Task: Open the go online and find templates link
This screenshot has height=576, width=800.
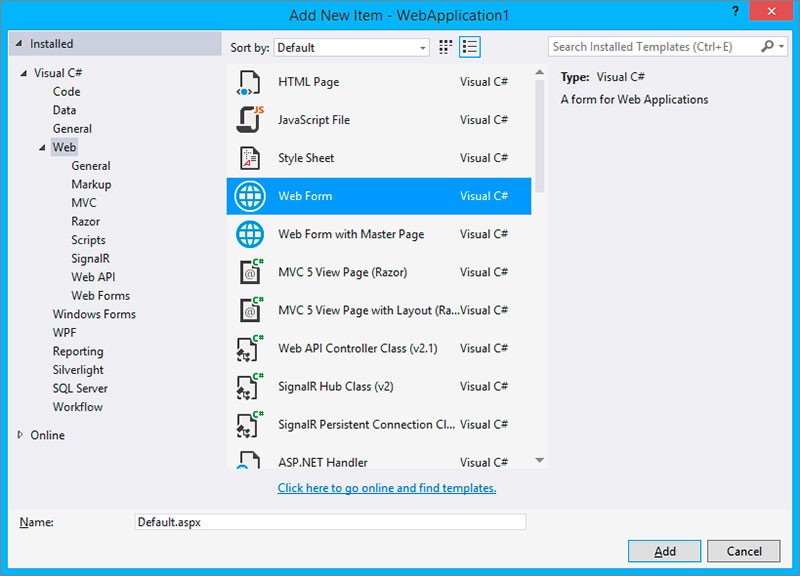Action: click(x=387, y=488)
